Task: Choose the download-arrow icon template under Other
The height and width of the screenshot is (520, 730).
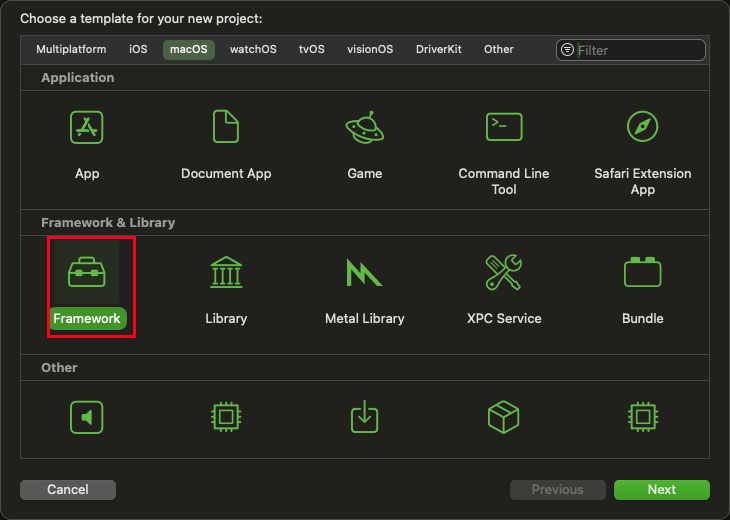Action: [x=365, y=416]
